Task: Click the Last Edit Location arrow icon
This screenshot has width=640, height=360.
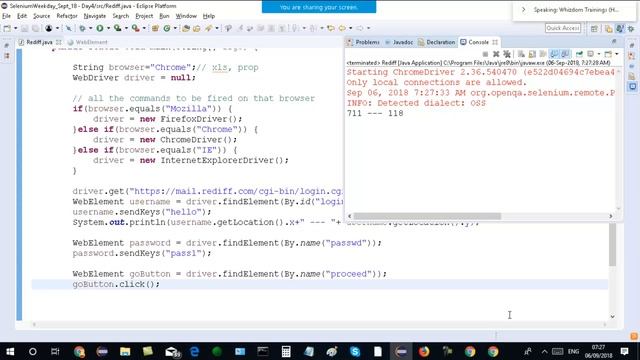Action: tap(331, 28)
